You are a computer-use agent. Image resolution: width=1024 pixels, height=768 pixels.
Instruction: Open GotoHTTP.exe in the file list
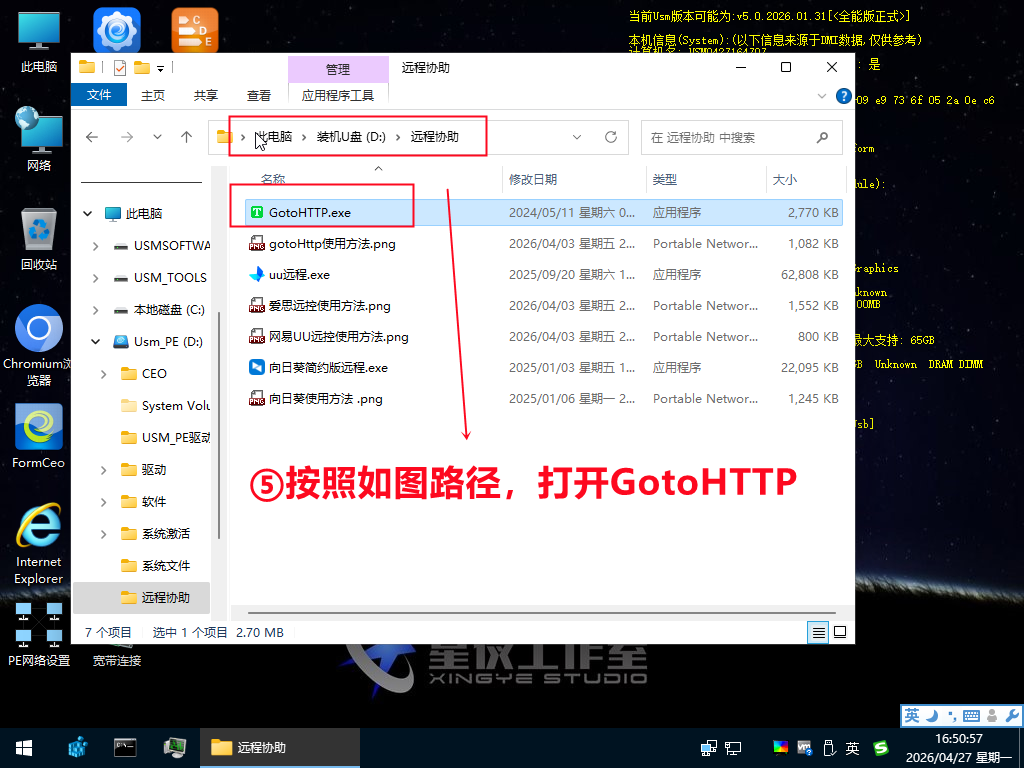[309, 212]
